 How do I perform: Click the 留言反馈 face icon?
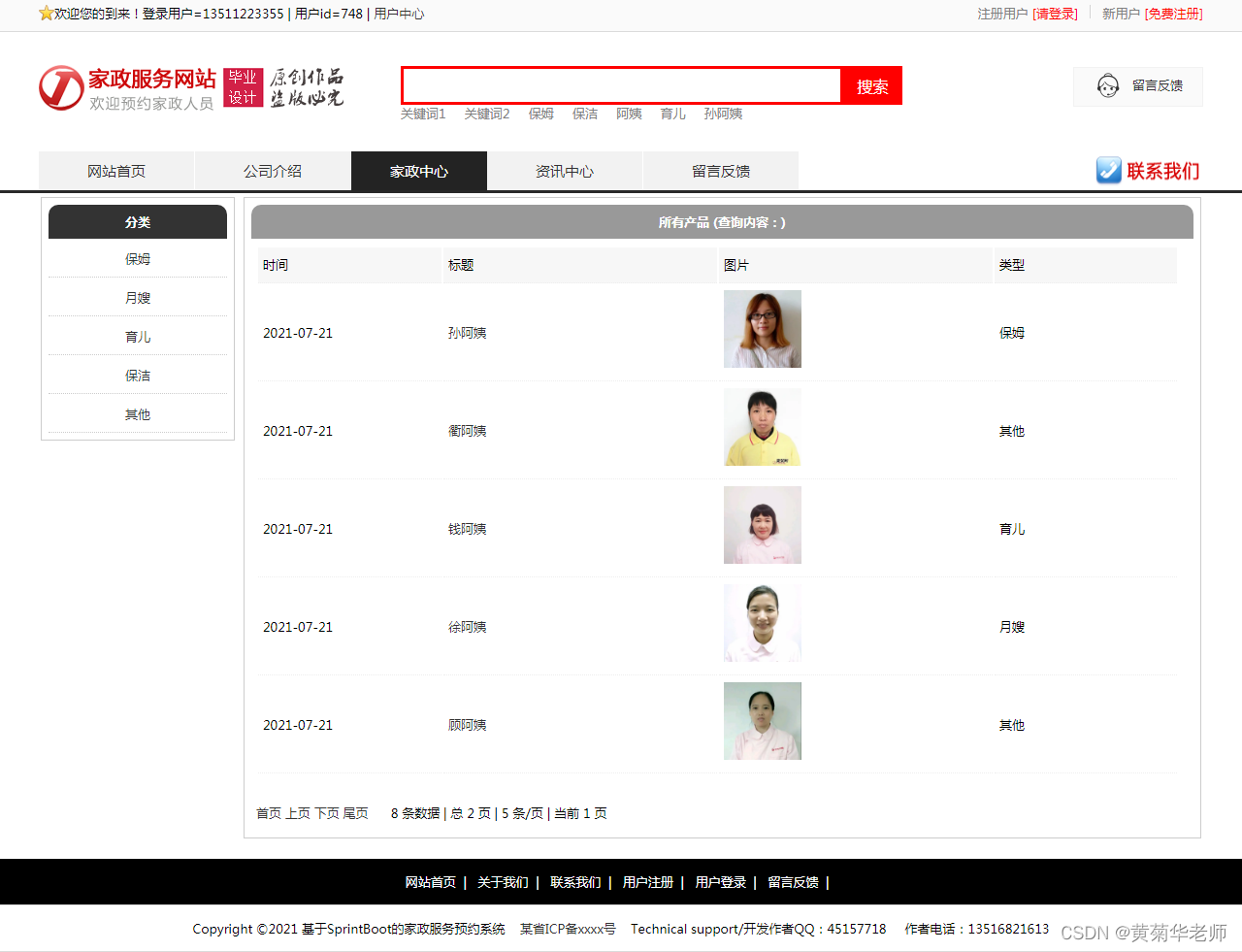(1107, 85)
